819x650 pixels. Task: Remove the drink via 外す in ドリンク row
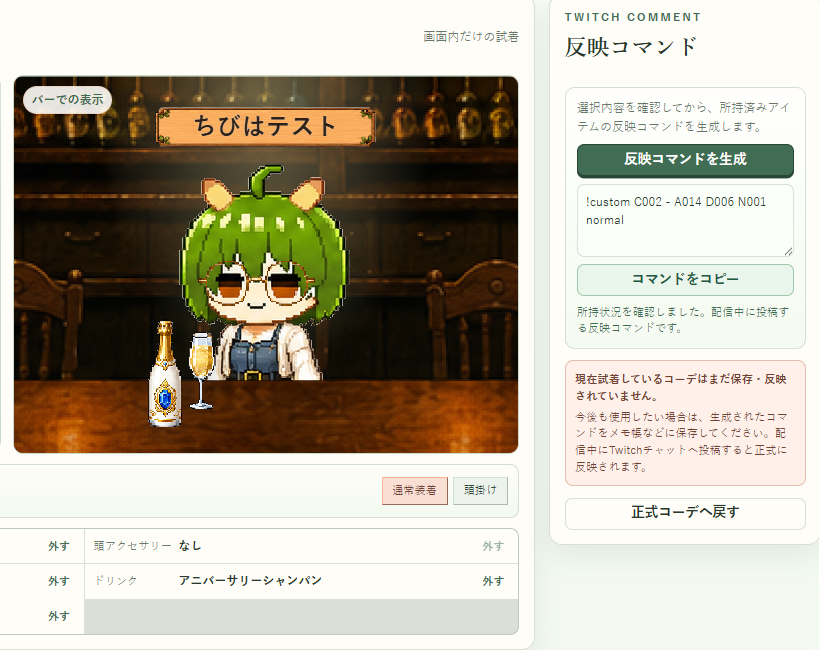coord(493,581)
